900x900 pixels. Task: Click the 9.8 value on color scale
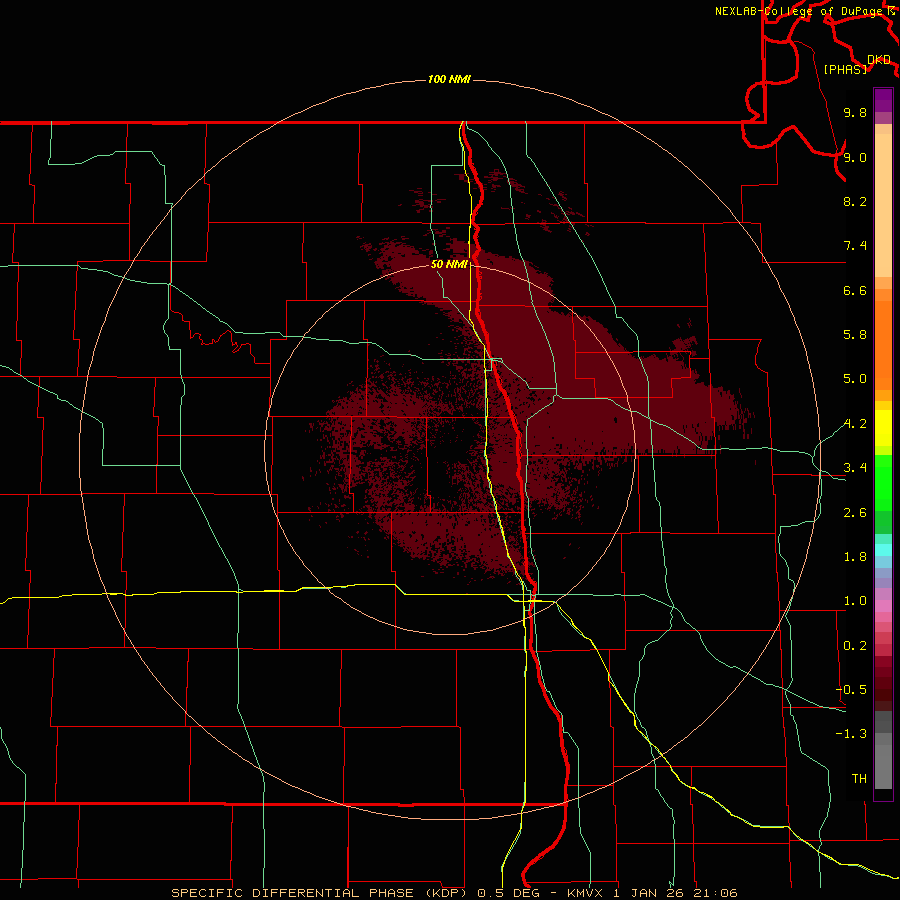click(855, 112)
